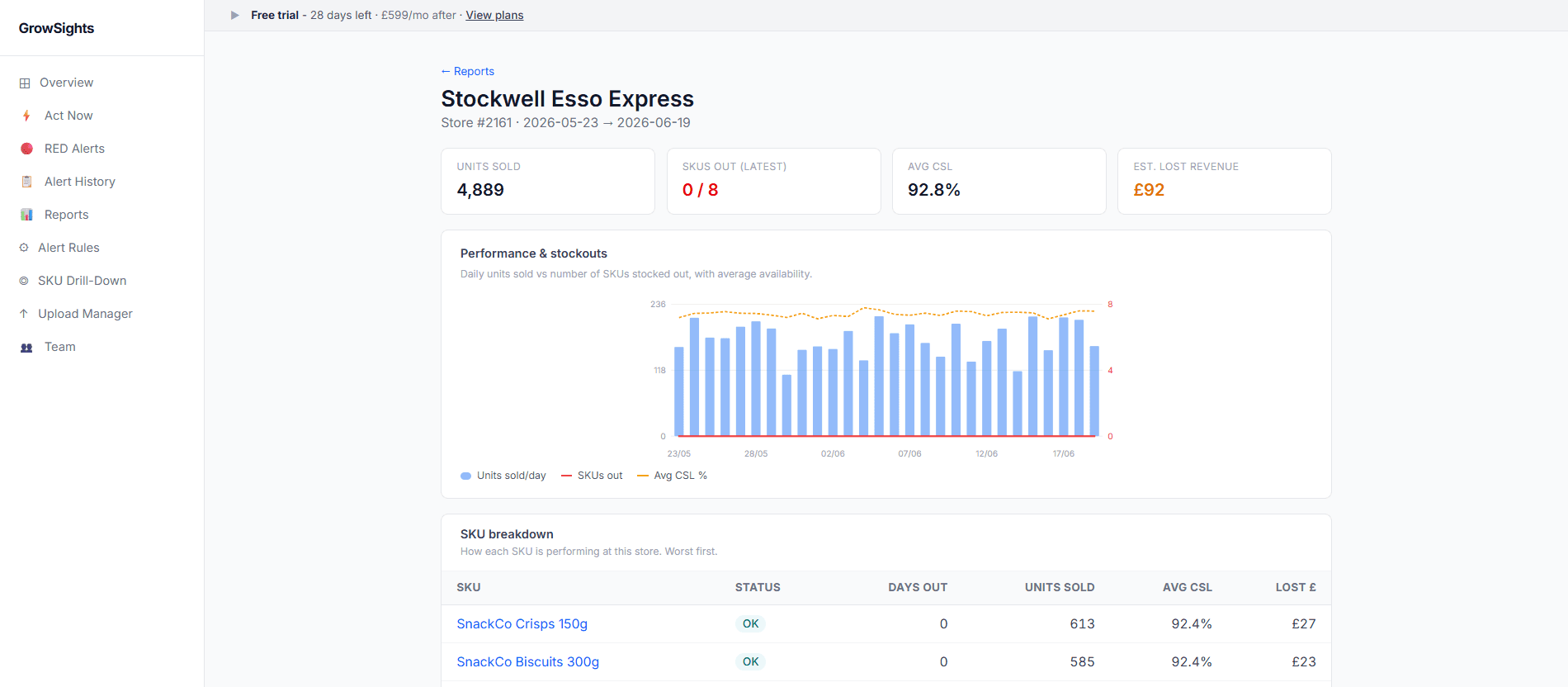Open SnackCo Crisps 150g SKU link
Screen dimensions: 1568x687
point(522,624)
